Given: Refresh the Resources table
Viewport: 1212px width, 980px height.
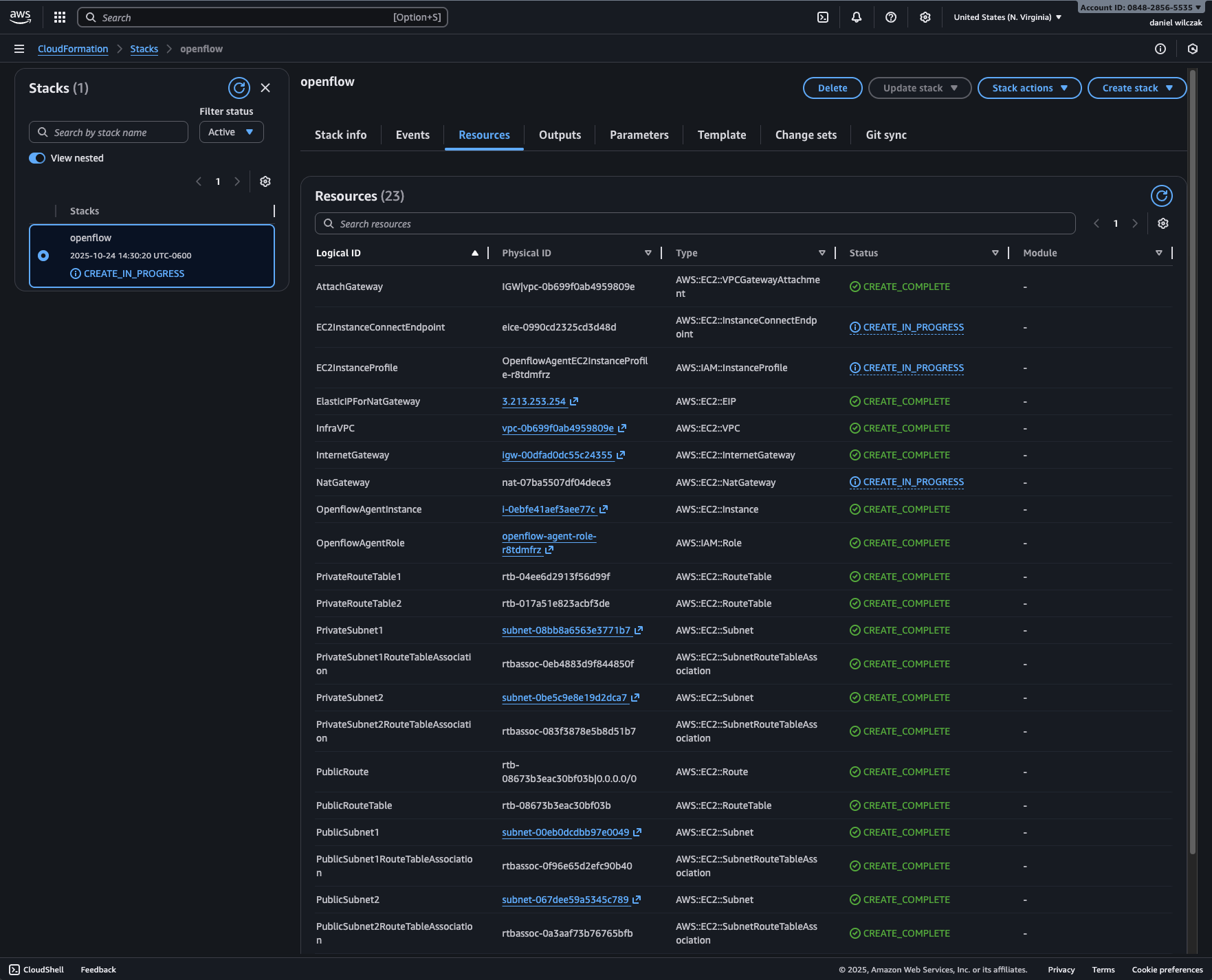Looking at the screenshot, I should click(1161, 196).
